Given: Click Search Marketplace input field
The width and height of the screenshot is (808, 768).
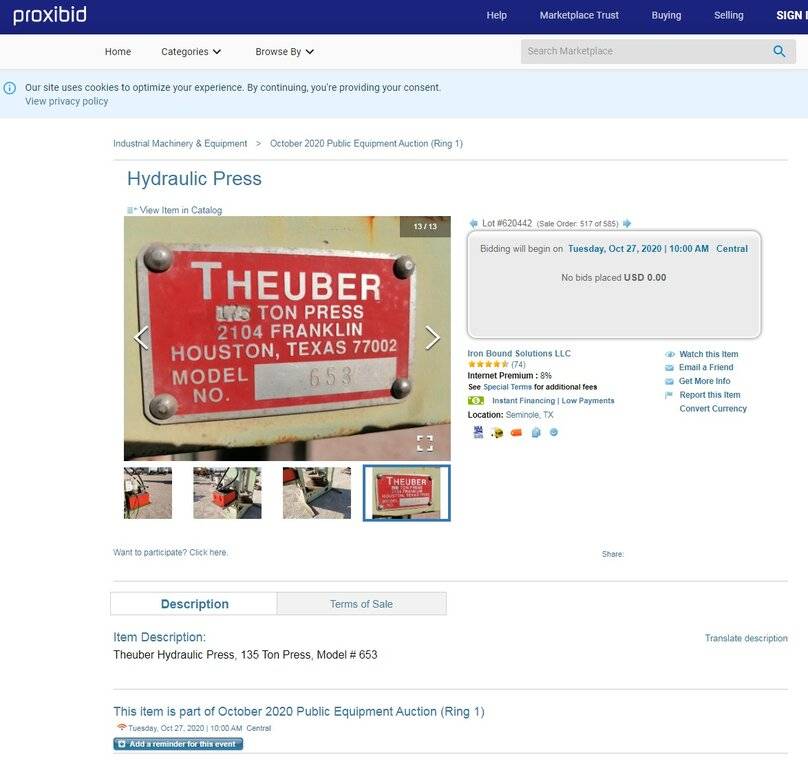Looking at the screenshot, I should (644, 51).
